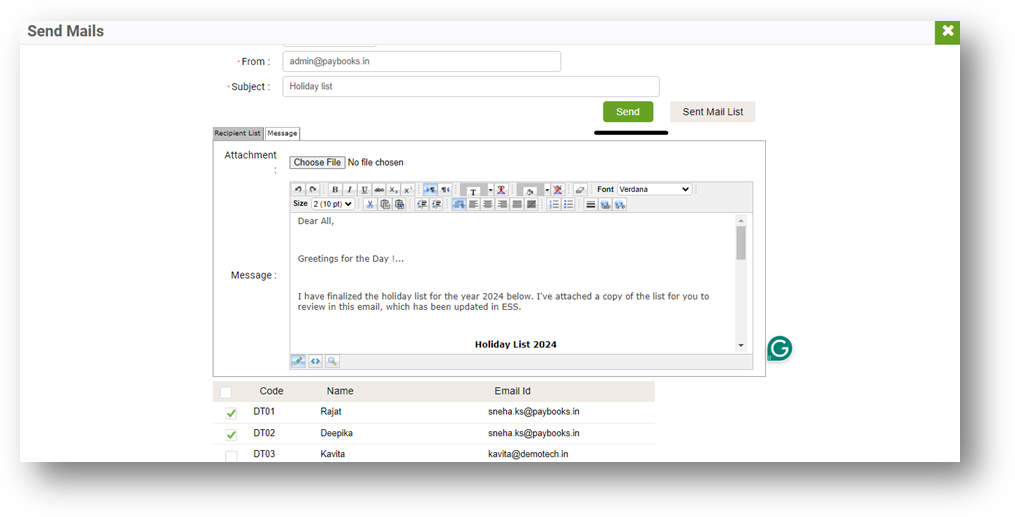Check the DT03 Kavita checkbox
This screenshot has height=517, width=1015.
coord(231,456)
